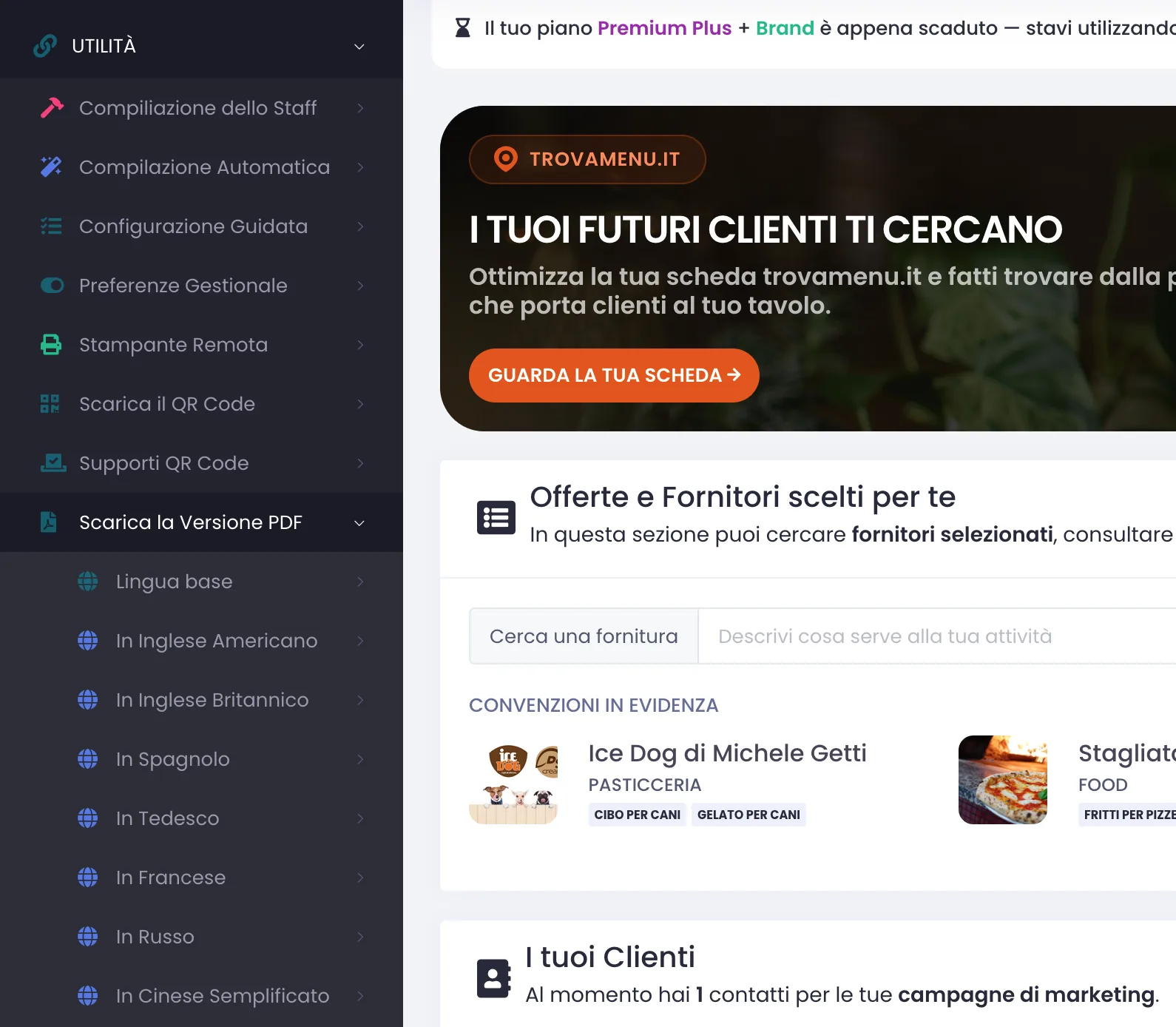The image size is (1176, 1027).
Task: Click the globe icon beside In Tedesco
Action: tap(88, 818)
